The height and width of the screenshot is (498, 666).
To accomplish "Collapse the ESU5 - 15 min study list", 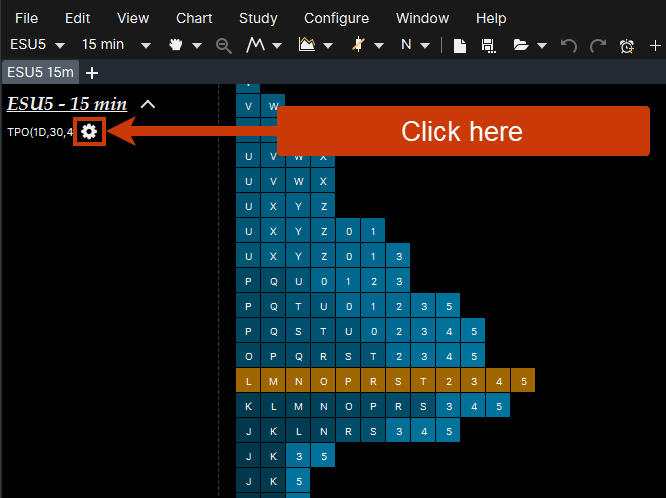I will coord(148,104).
